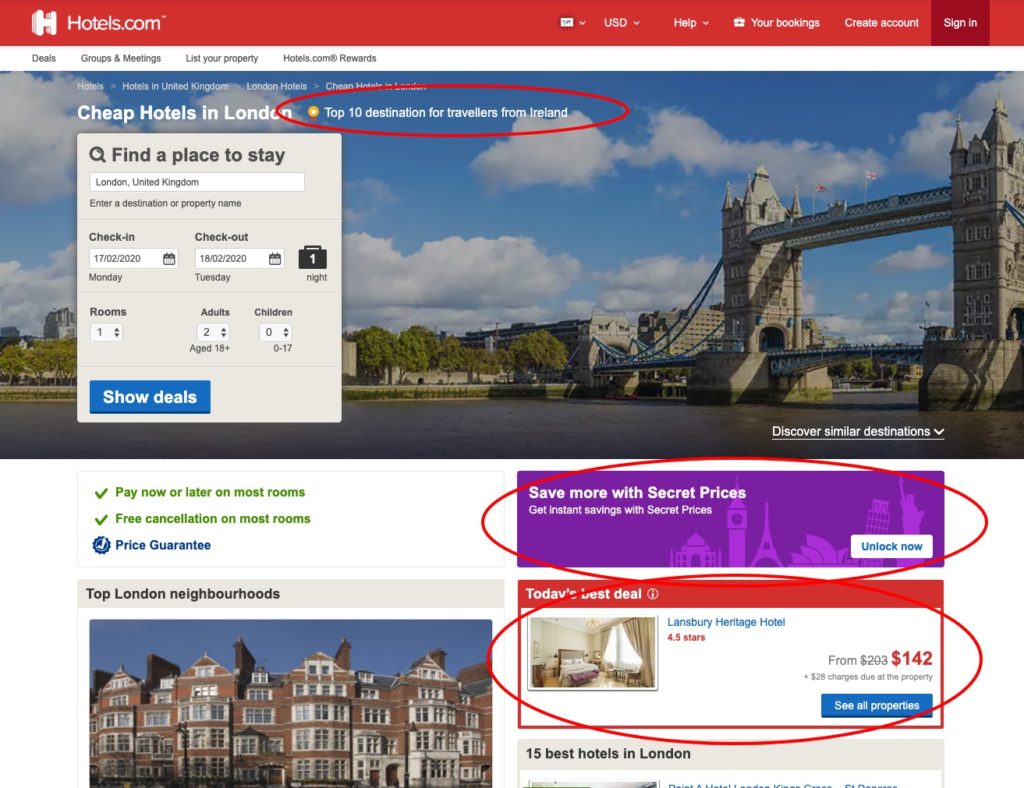The image size is (1024, 788).
Task: Click the Save more with Secret Prices banner
Action: pos(730,519)
